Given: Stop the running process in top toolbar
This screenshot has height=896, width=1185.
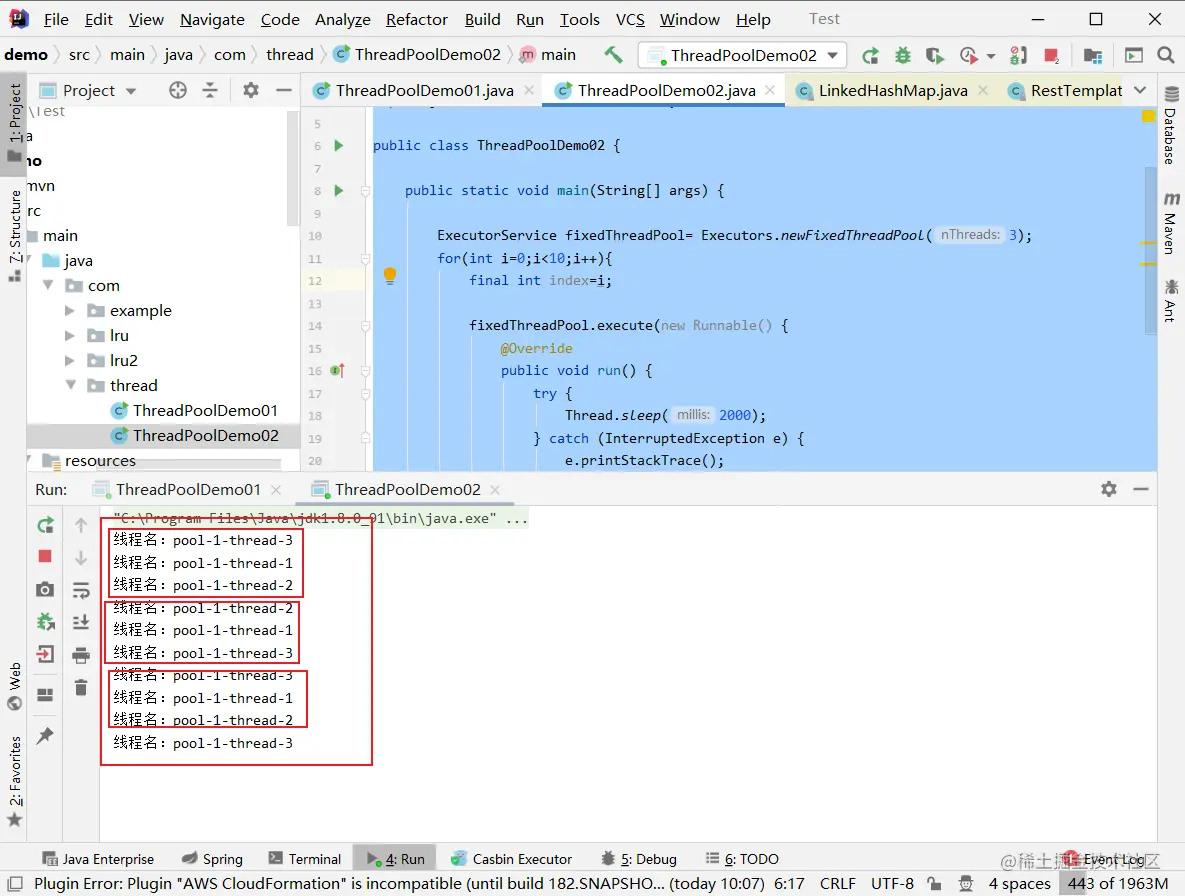Looking at the screenshot, I should pos(1051,55).
